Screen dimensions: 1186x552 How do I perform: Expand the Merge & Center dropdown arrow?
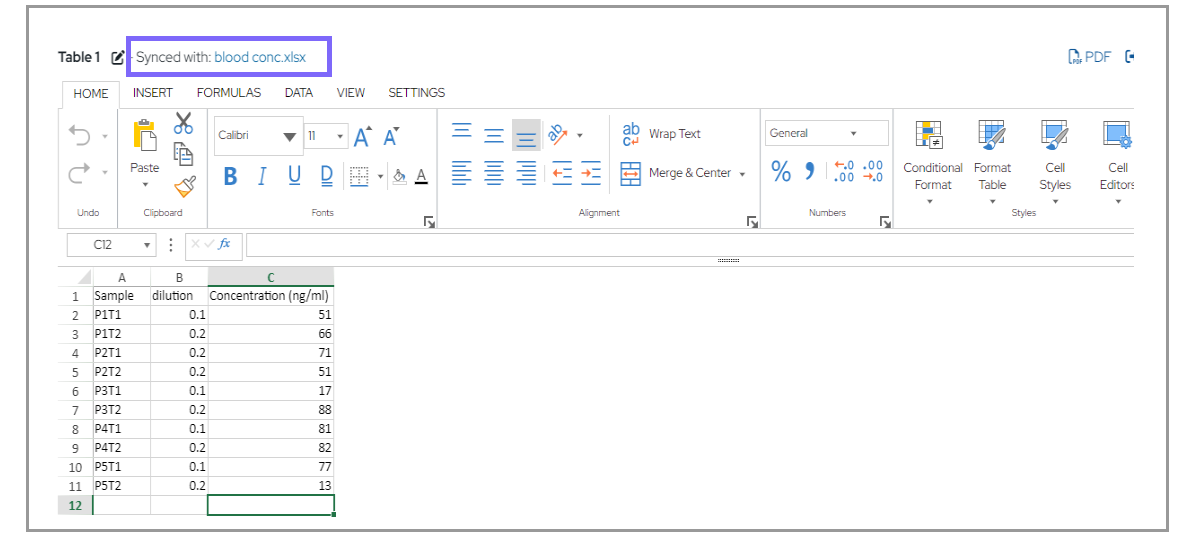(x=742, y=174)
